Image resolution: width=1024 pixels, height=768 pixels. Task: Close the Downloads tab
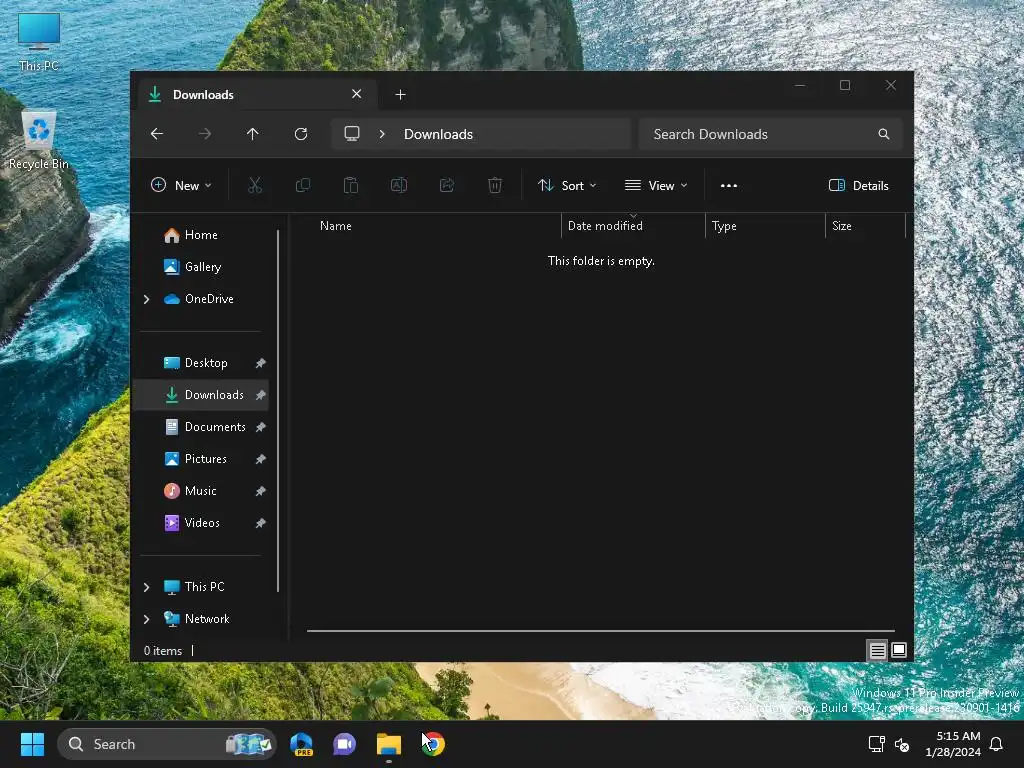tap(357, 94)
